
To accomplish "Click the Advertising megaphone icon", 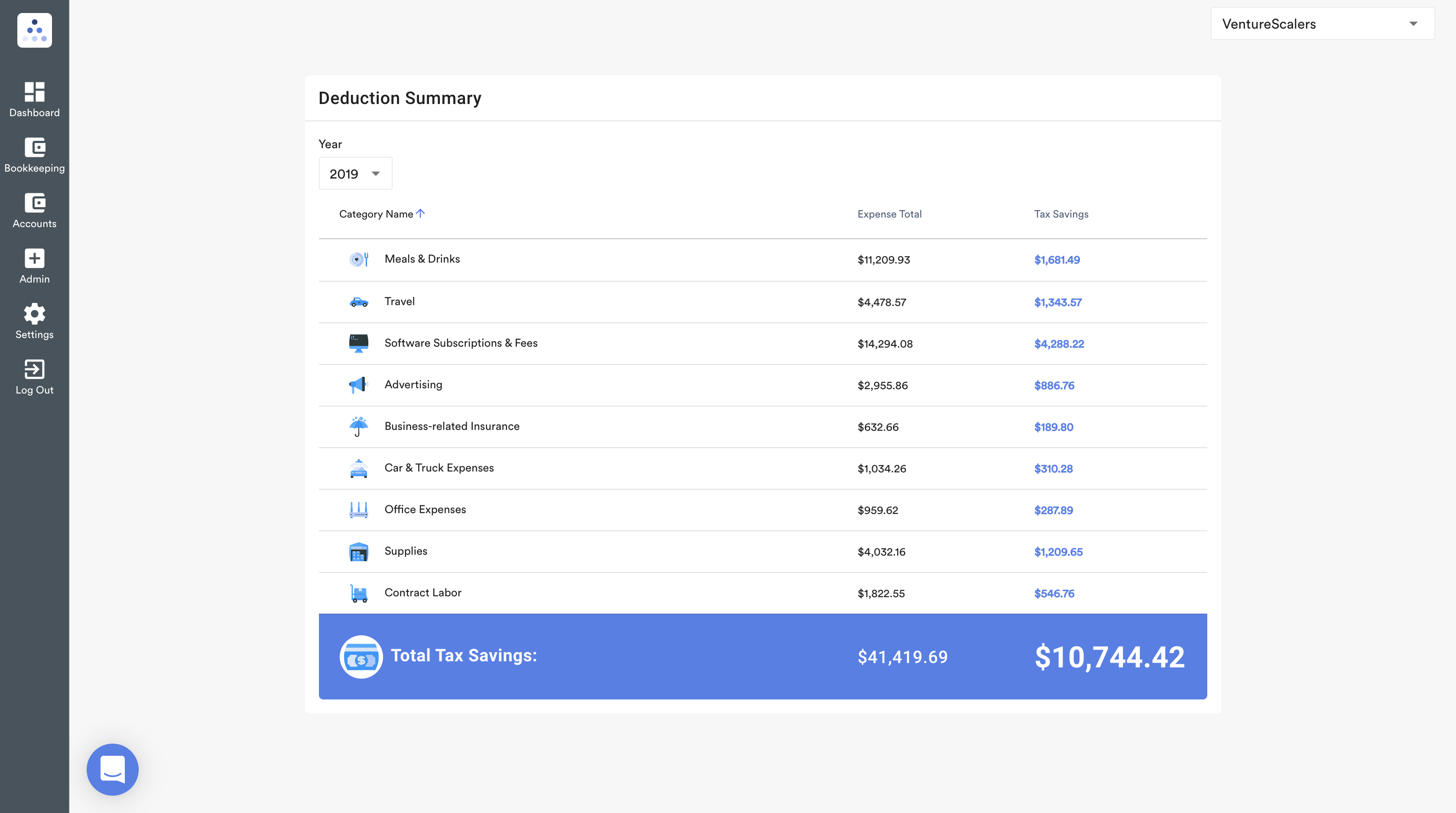I will [x=358, y=385].
